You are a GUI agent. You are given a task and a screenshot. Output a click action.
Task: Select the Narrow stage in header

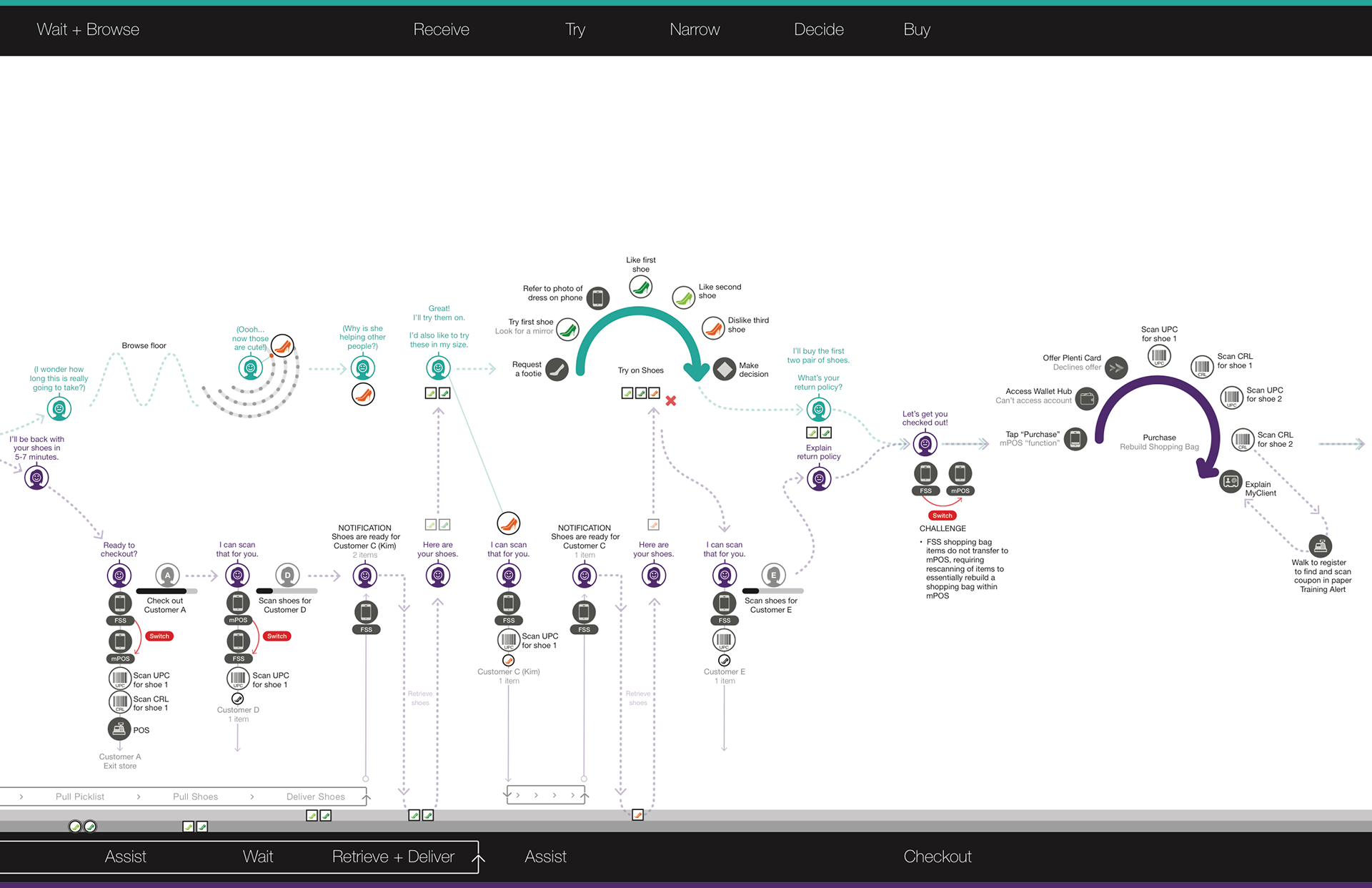point(694,29)
